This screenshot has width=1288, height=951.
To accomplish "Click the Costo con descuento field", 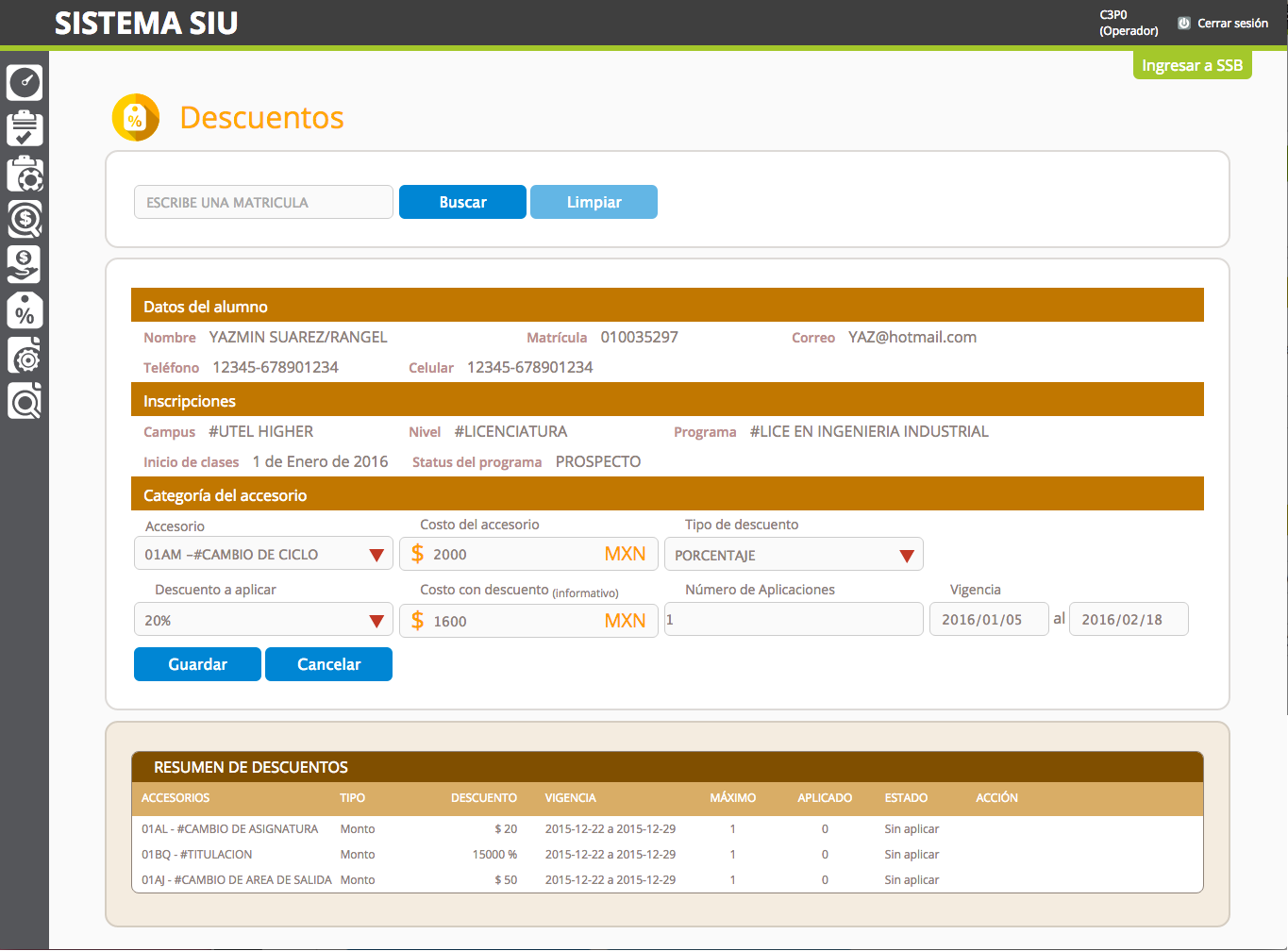I will [528, 621].
